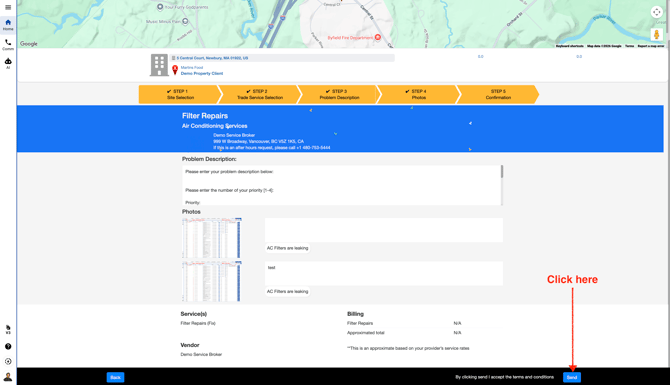
Task: Select Step 5 Confirmation
Action: pyautogui.click(x=497, y=94)
